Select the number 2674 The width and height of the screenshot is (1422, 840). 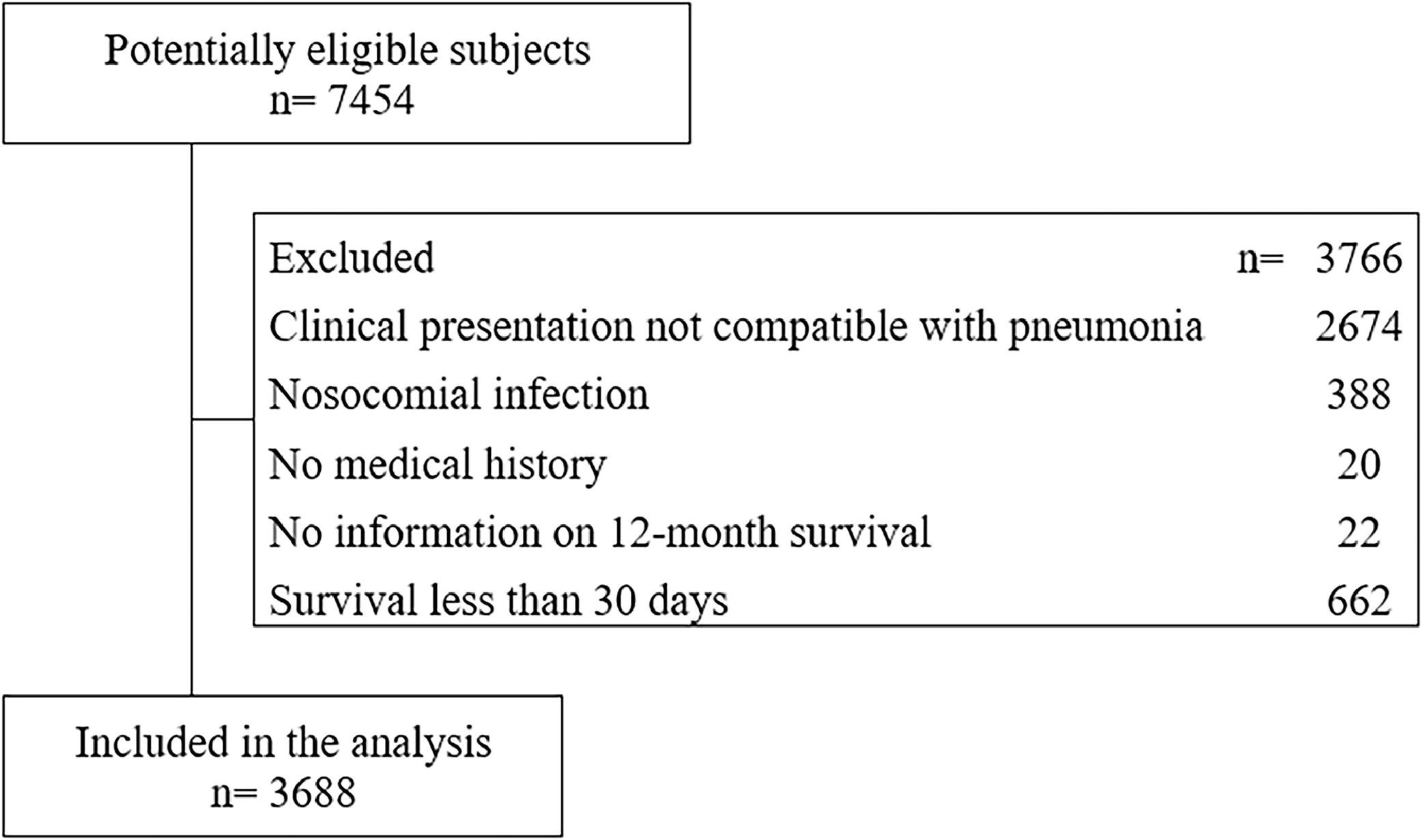[1359, 327]
